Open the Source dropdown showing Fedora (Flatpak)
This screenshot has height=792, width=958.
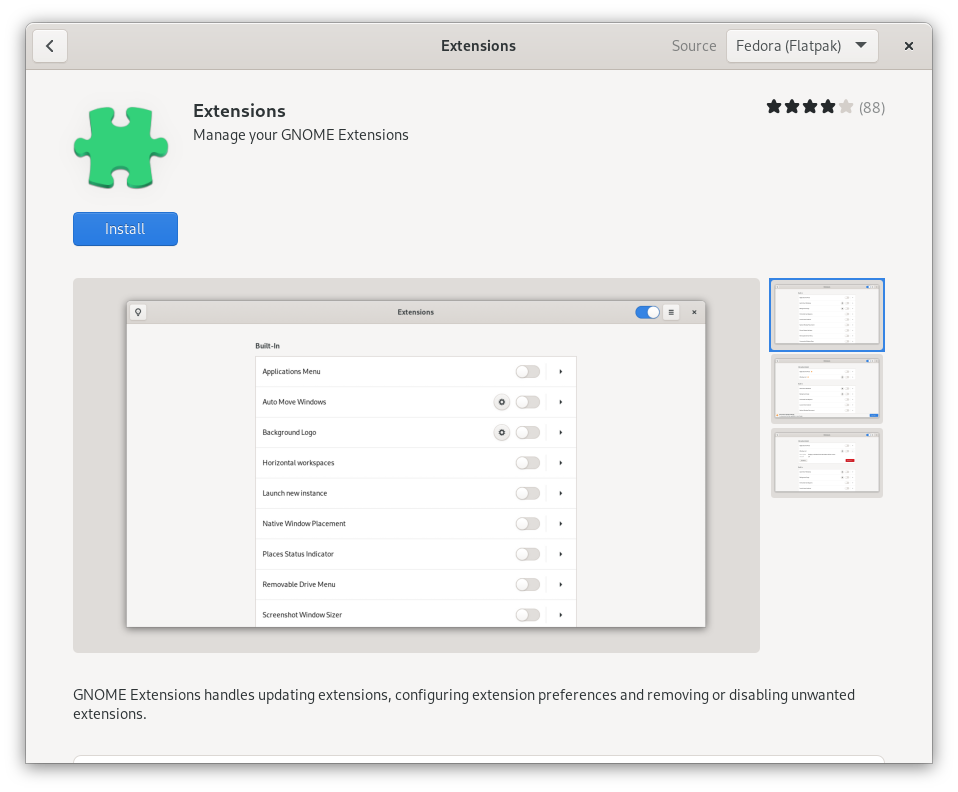point(802,46)
